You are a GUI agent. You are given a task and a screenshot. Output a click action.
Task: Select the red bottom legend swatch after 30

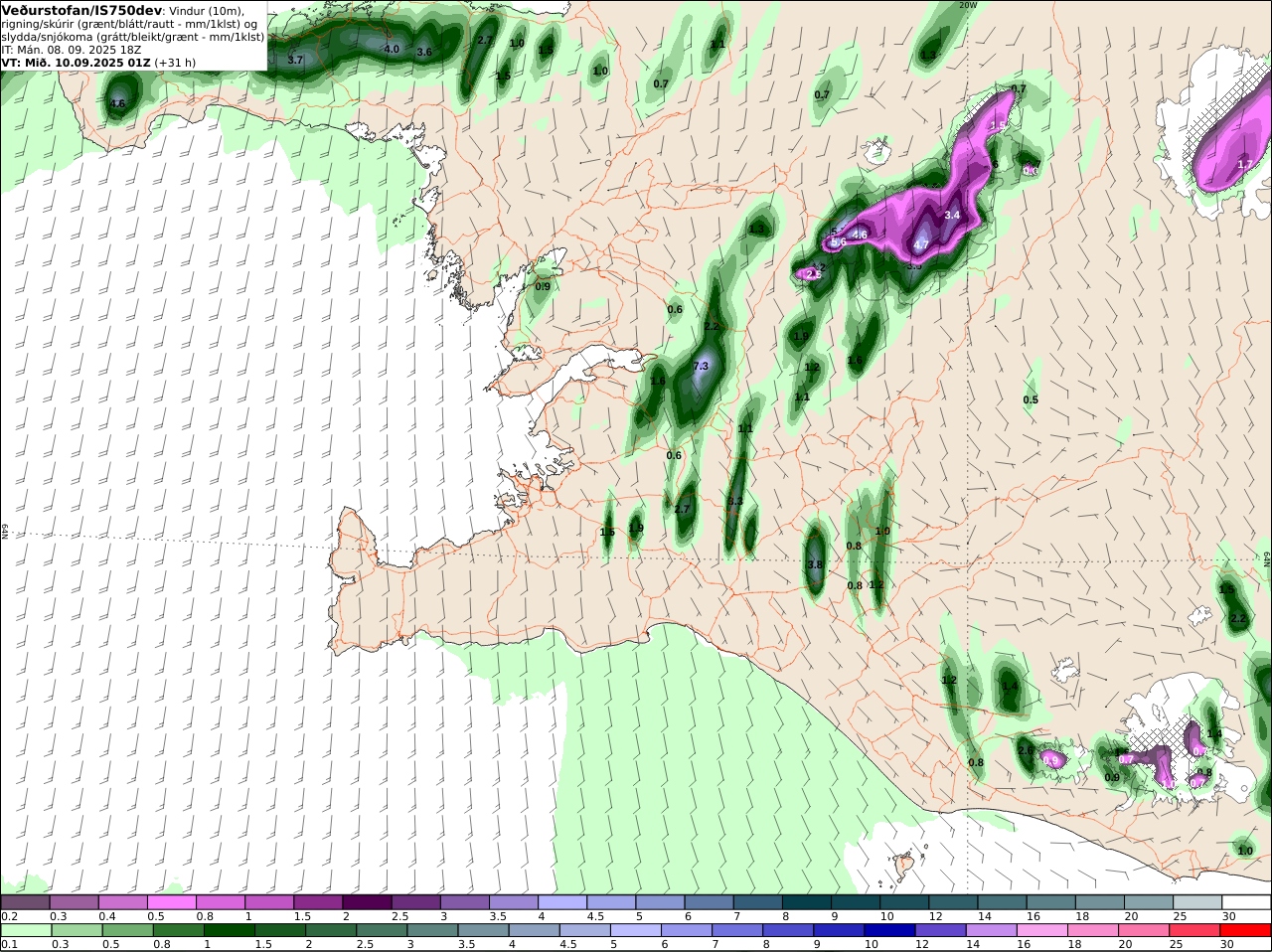(x=1245, y=931)
